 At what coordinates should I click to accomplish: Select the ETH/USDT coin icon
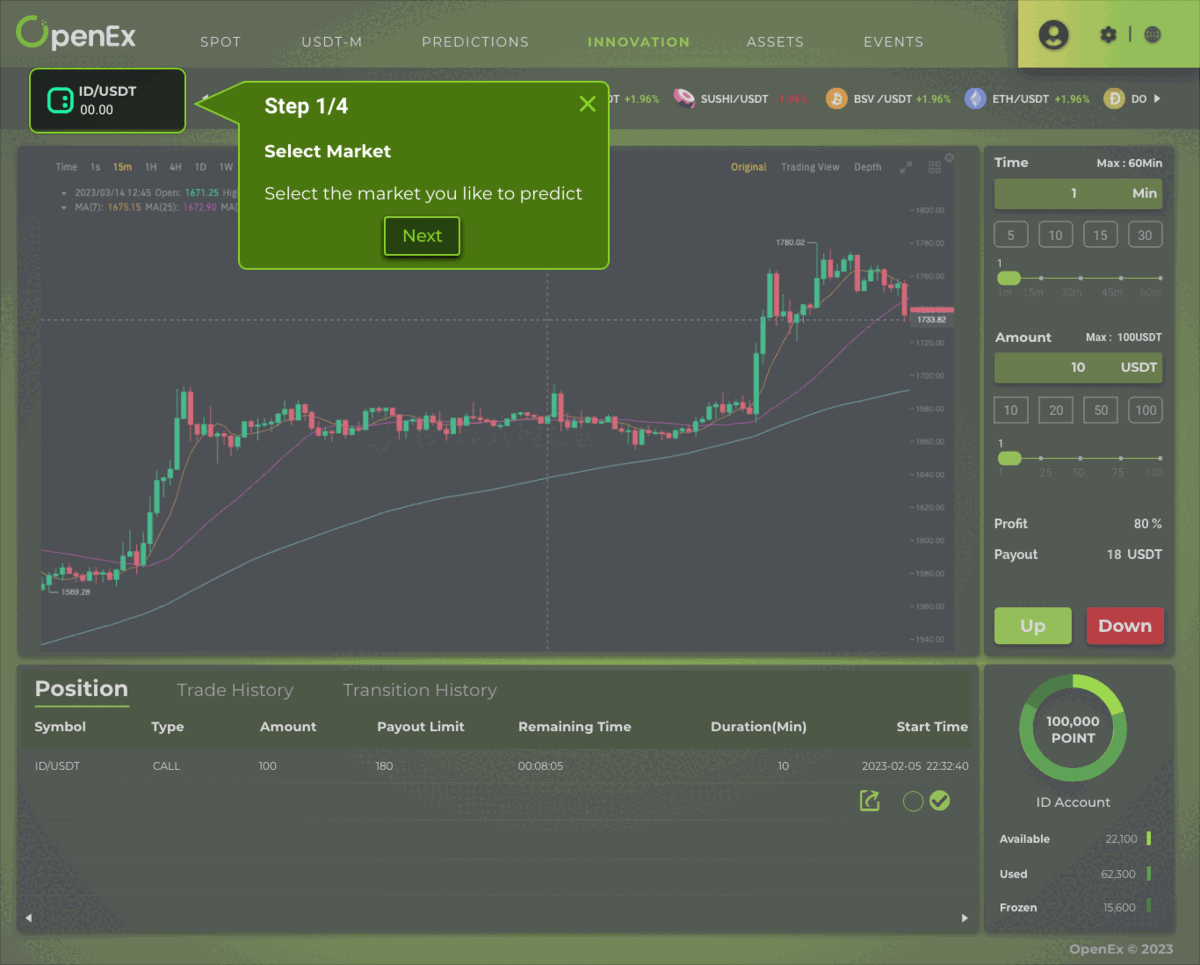pos(975,98)
